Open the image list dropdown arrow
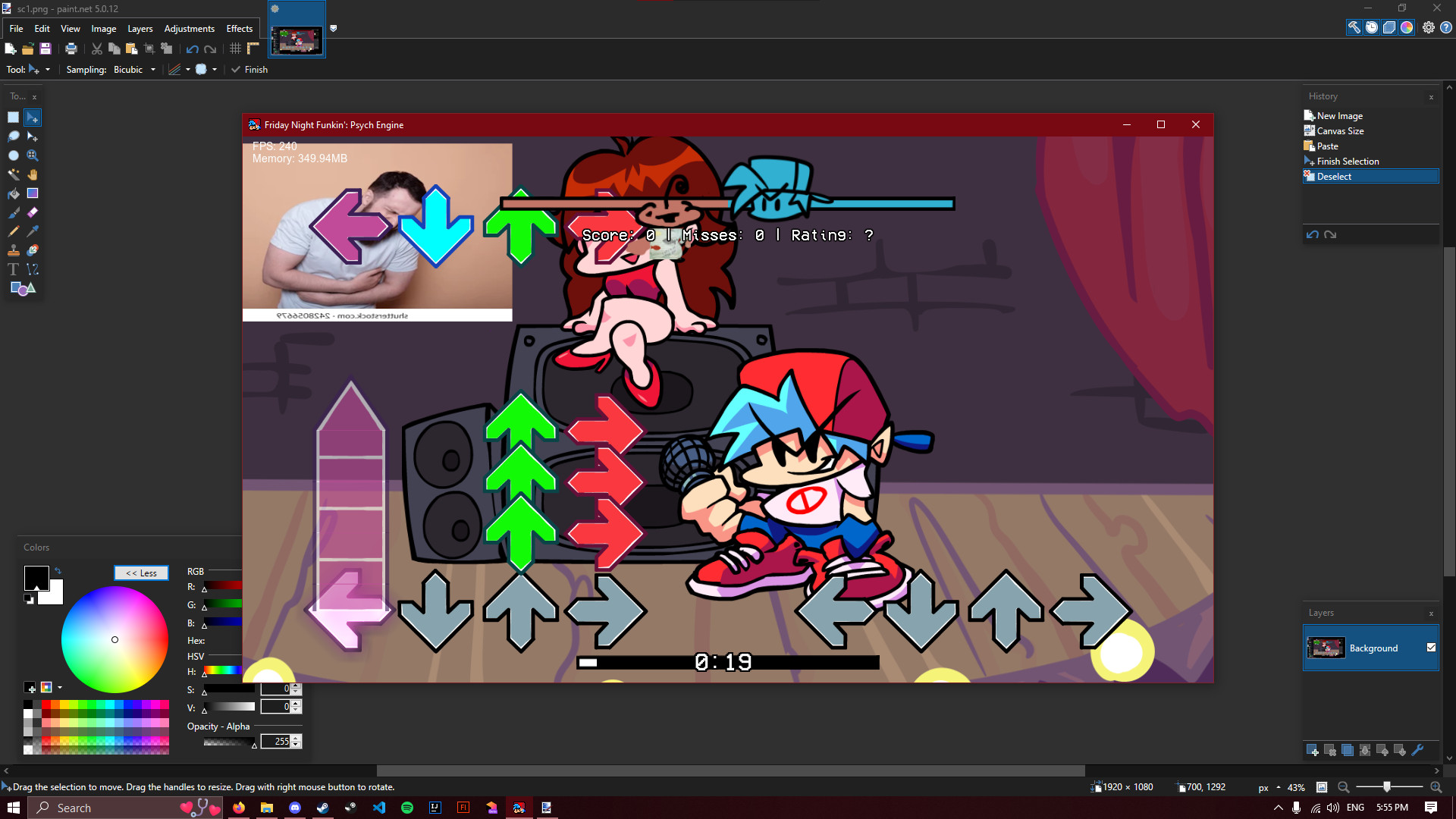1456x819 pixels. click(333, 29)
